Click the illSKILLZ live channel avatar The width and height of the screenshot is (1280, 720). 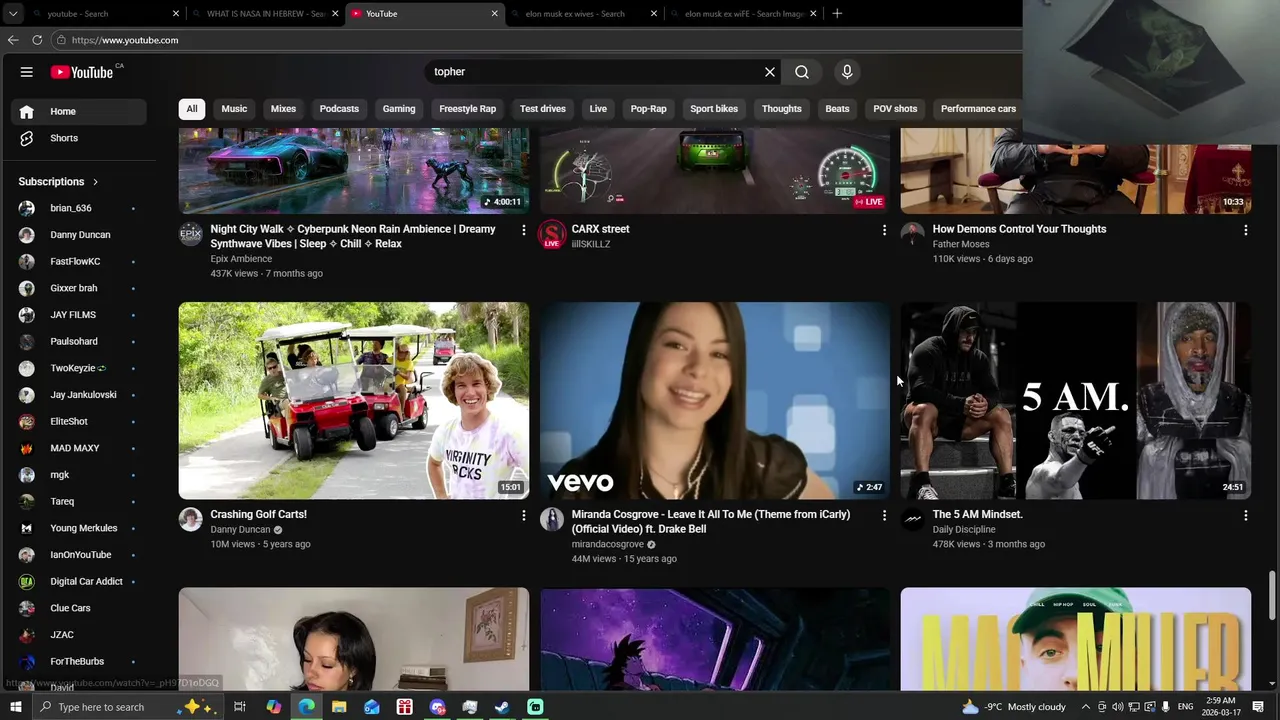[x=552, y=235]
